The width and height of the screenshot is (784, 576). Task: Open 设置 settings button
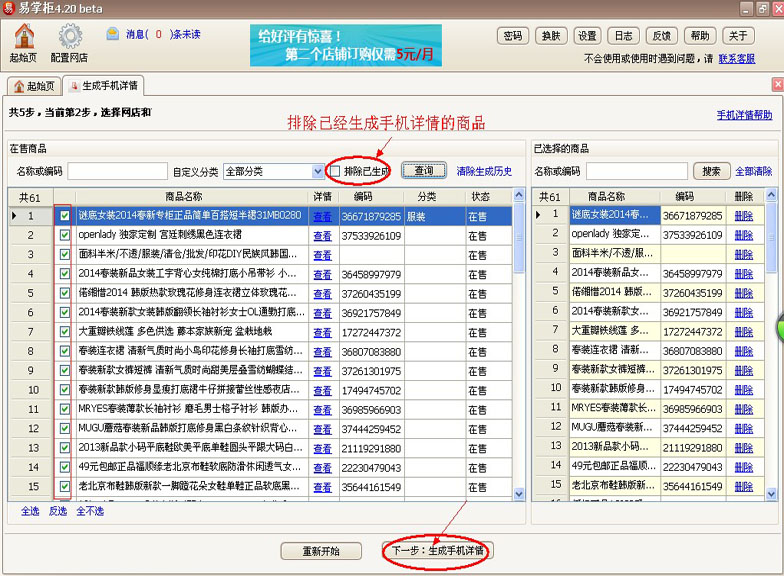(587, 36)
